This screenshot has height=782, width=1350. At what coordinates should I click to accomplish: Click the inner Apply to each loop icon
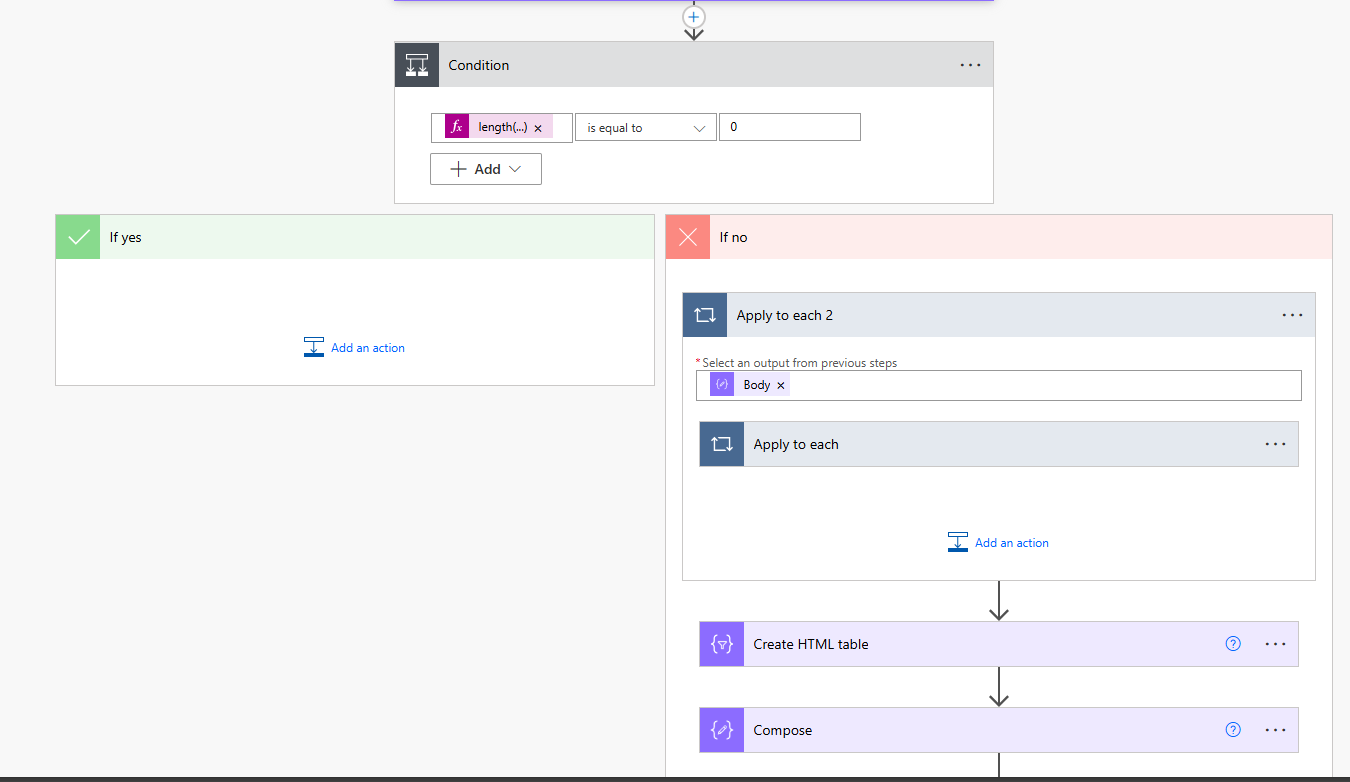(722, 444)
